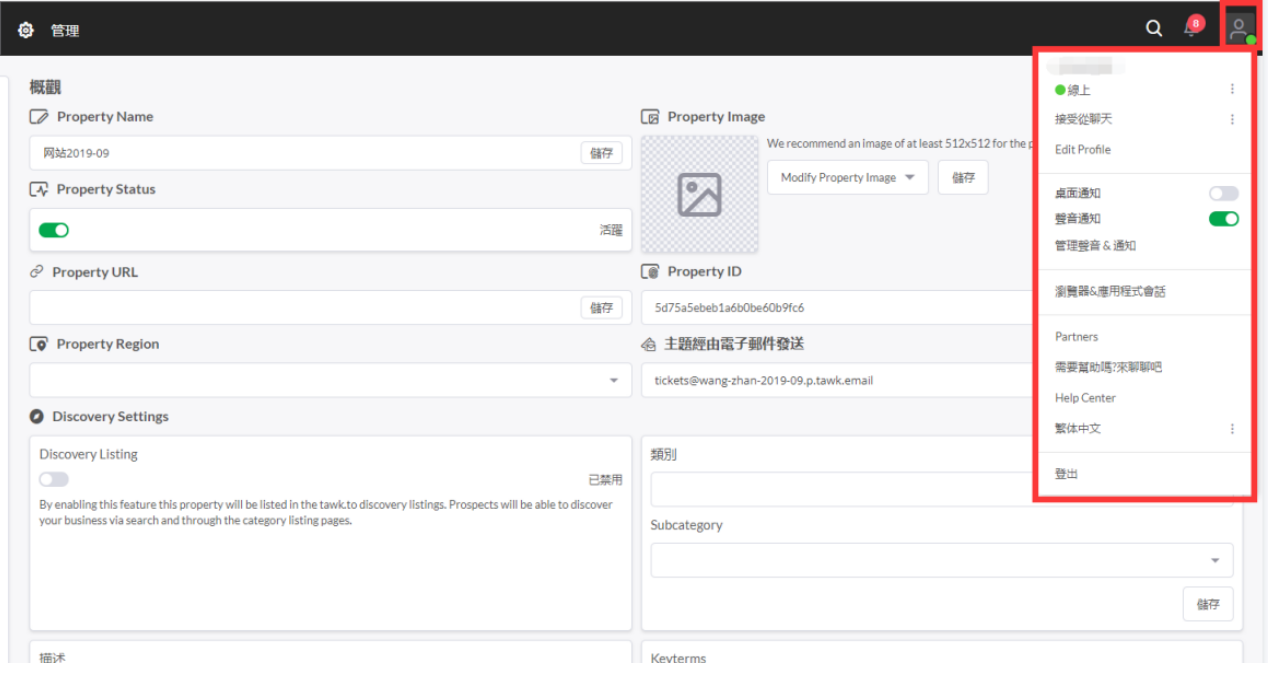Expand the Subcategory dropdown
Viewport: 1270px width, 679px height.
click(1214, 561)
